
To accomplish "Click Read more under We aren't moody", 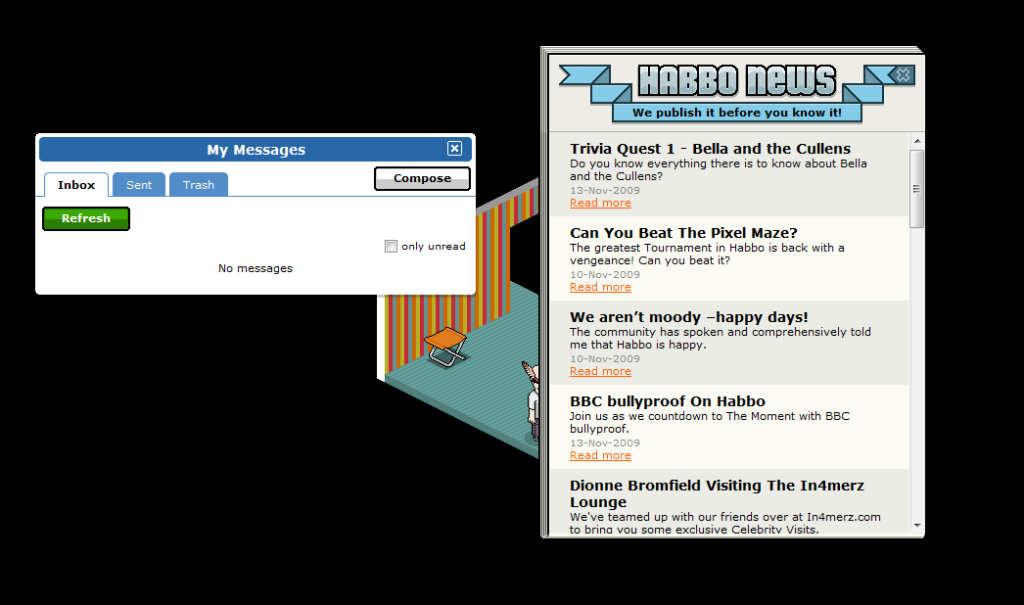I will pyautogui.click(x=600, y=371).
